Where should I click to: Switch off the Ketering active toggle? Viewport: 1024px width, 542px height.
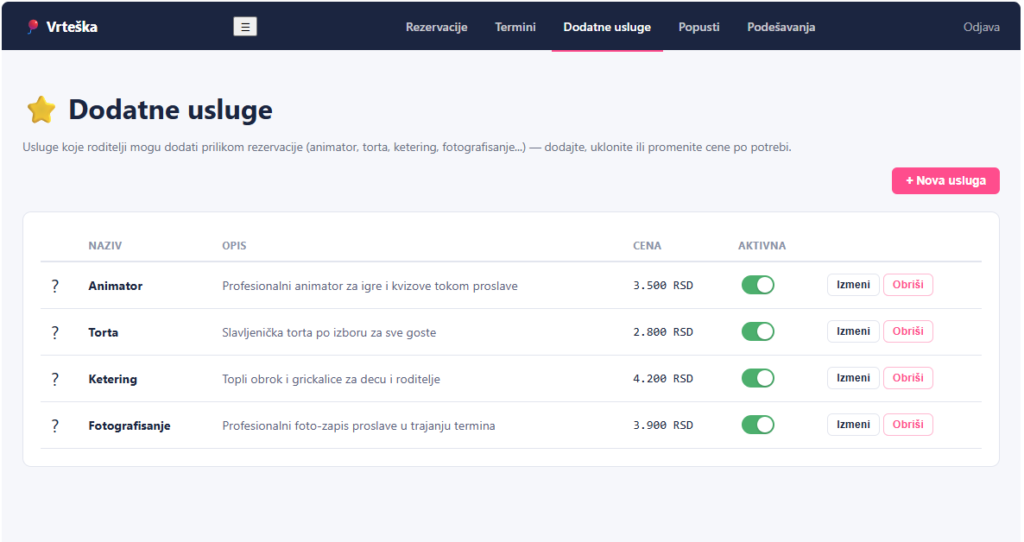point(758,378)
